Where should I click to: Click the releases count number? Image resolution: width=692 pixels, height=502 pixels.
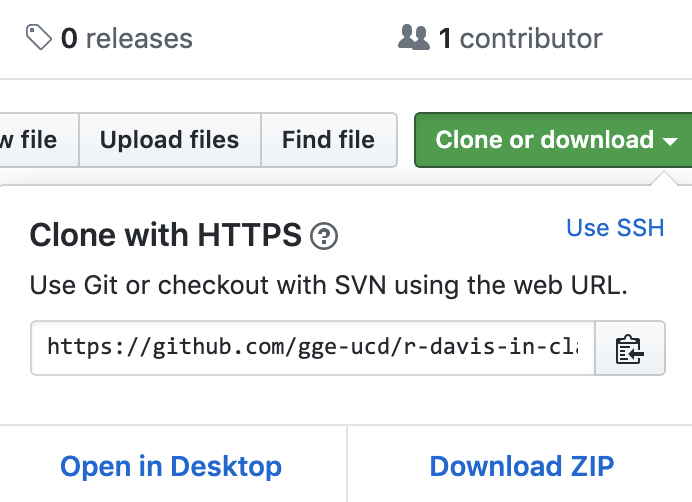[69, 38]
